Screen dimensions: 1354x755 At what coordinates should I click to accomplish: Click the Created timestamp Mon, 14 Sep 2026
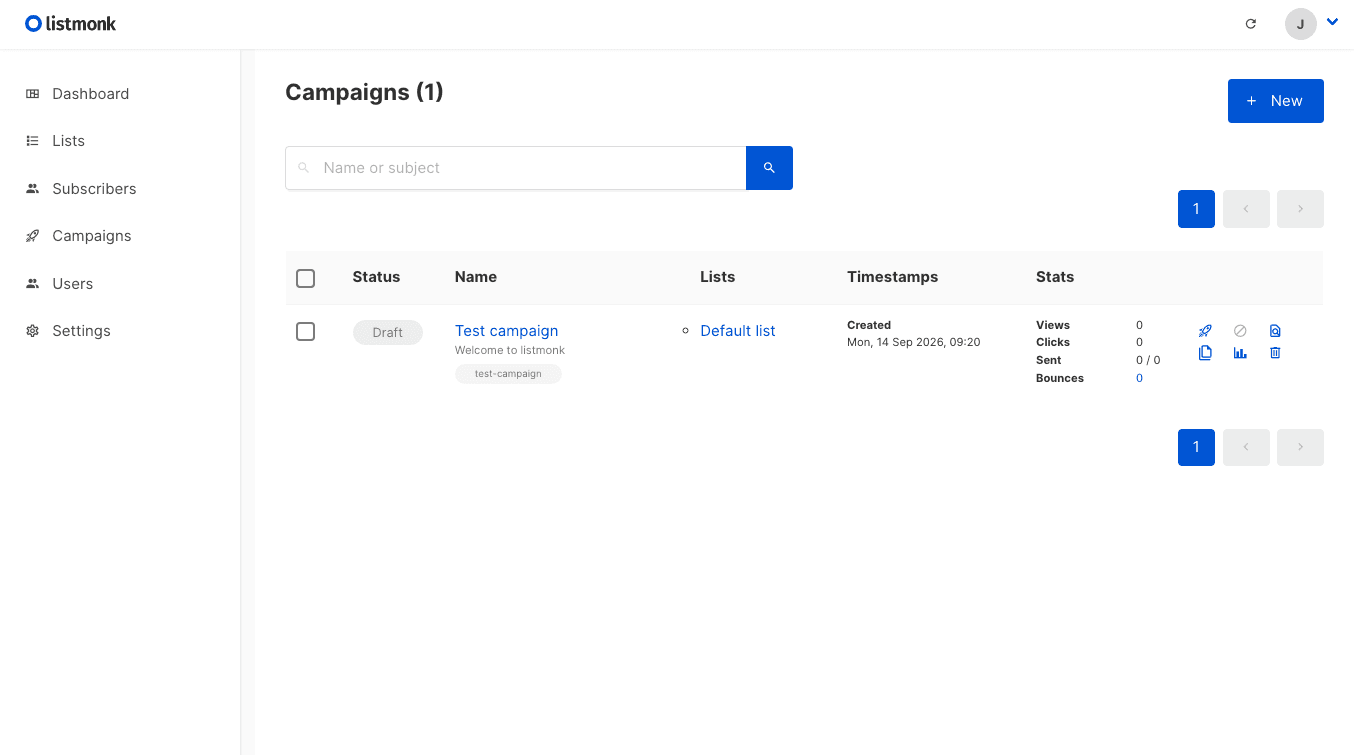(x=913, y=342)
